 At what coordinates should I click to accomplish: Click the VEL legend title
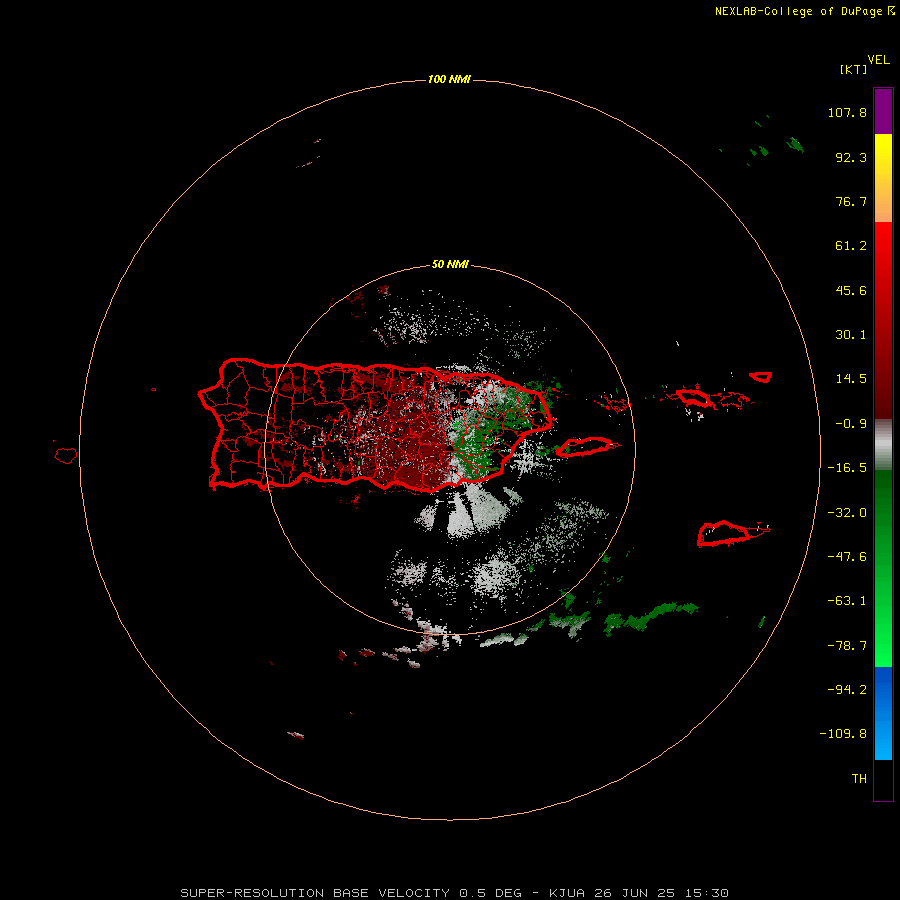click(x=878, y=60)
